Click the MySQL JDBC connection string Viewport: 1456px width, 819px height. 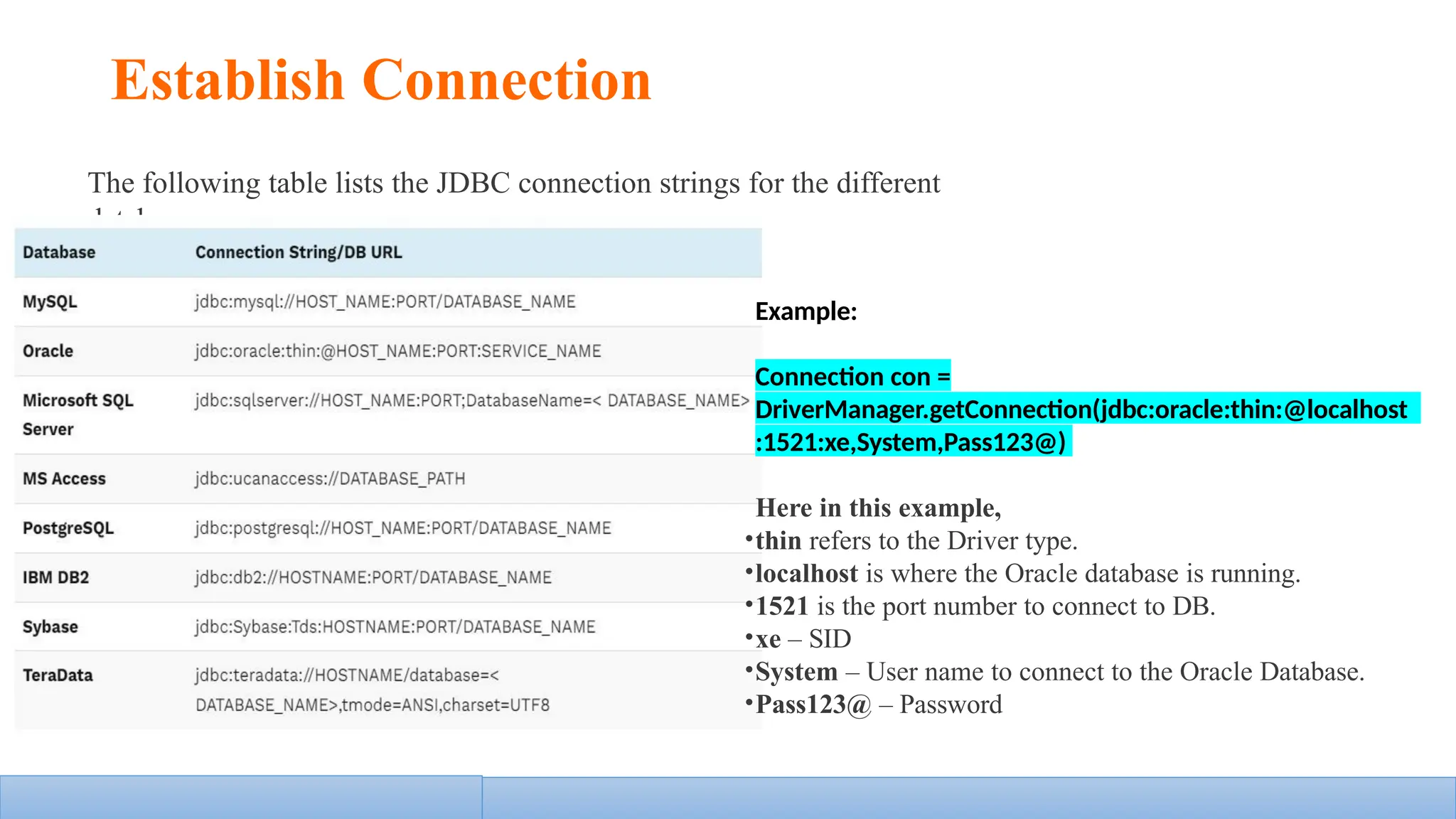click(x=385, y=301)
